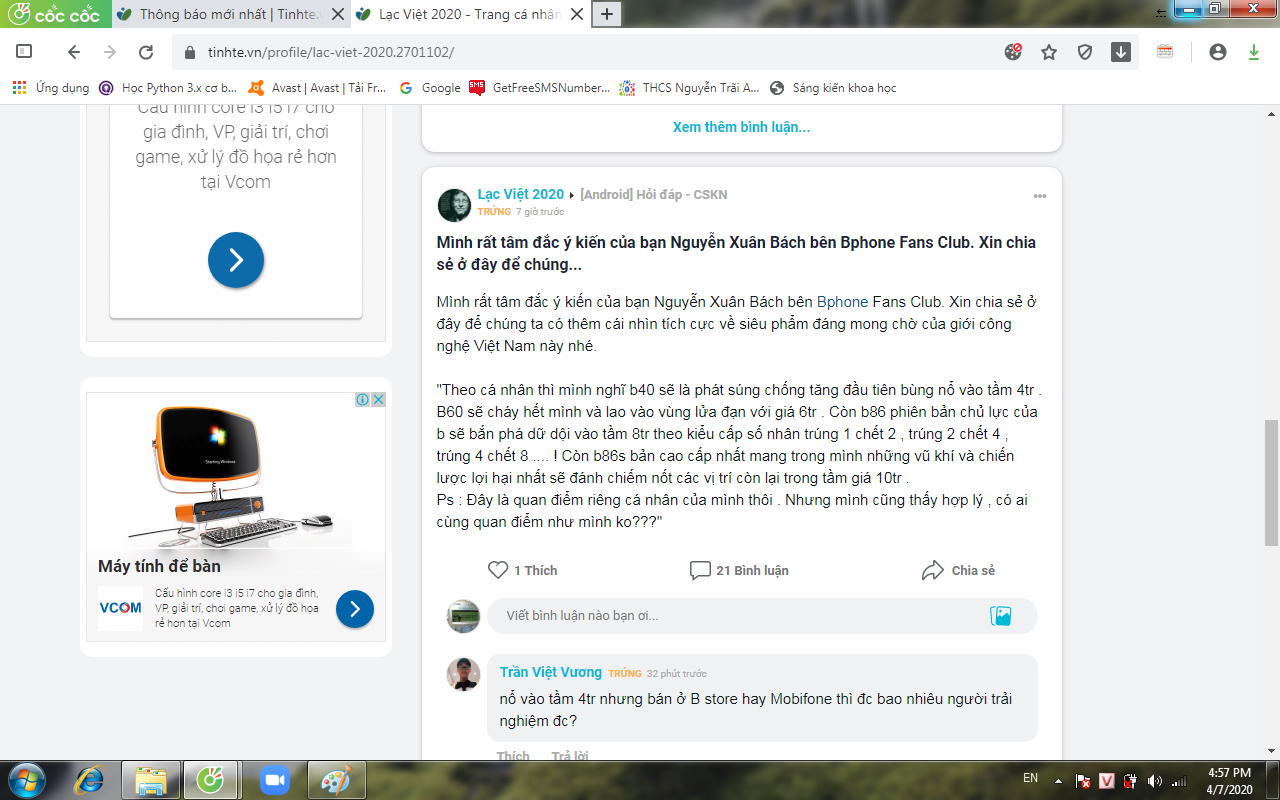Open Trần Việt Vương commenter profile
This screenshot has width=1280, height=800.
coord(551,672)
